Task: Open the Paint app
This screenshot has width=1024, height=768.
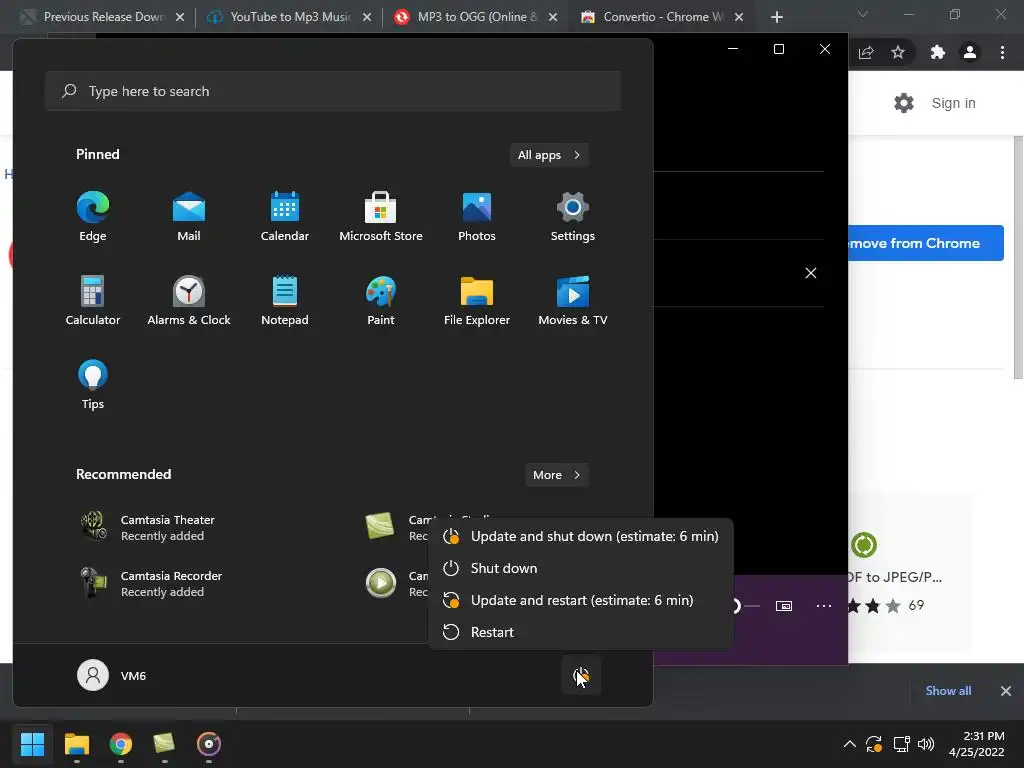Action: [381, 300]
